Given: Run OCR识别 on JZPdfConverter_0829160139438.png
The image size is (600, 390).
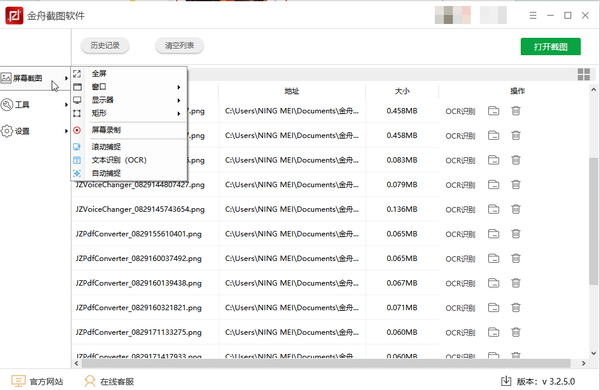Looking at the screenshot, I should 460,284.
